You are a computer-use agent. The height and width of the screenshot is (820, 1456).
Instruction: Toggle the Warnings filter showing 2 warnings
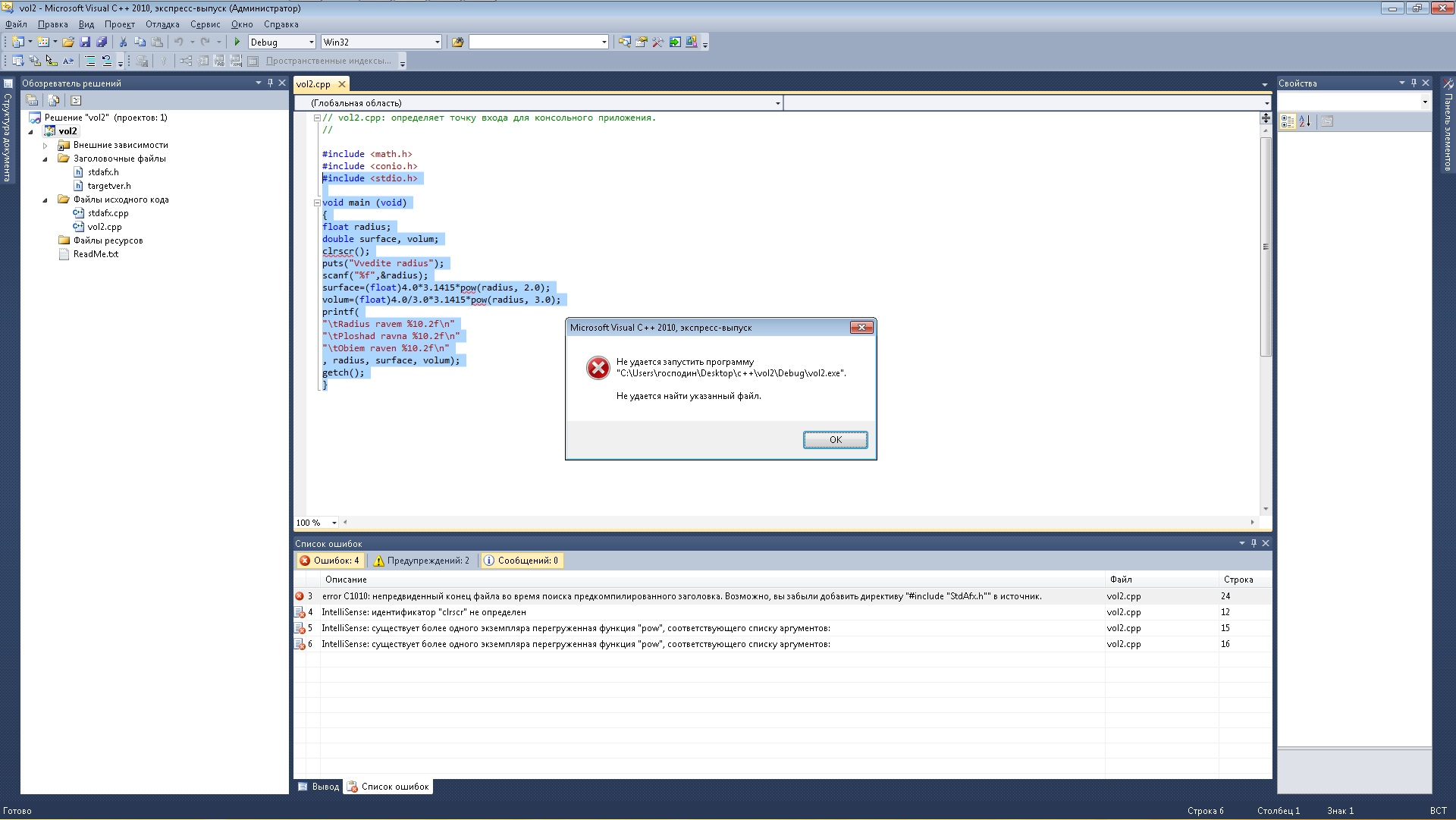(x=422, y=561)
